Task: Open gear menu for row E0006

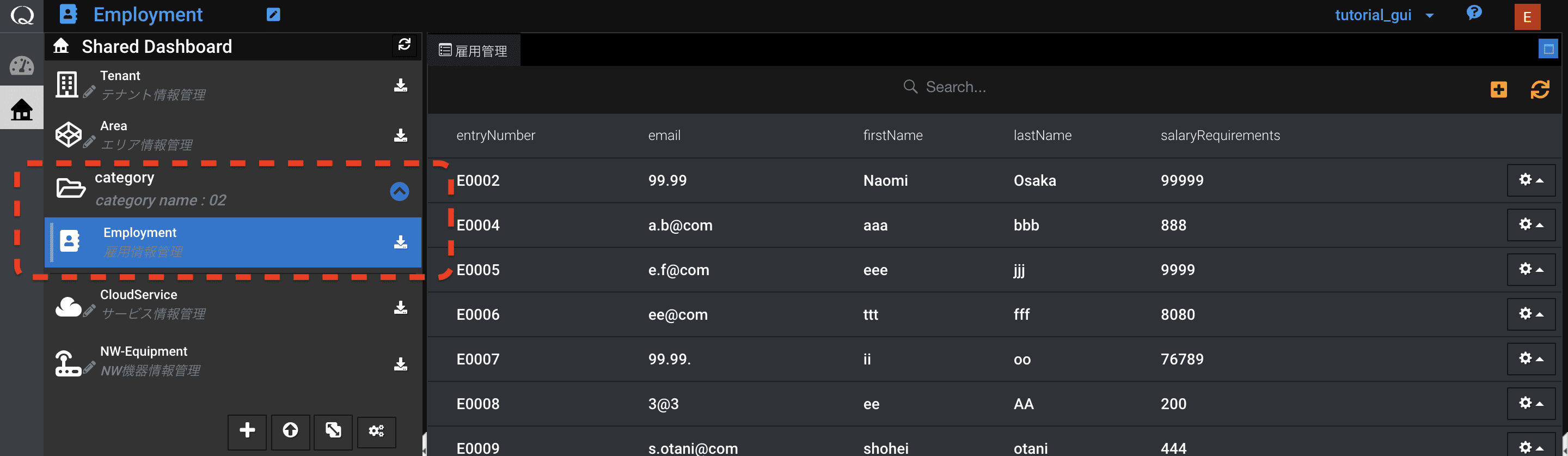Action: [x=1531, y=314]
